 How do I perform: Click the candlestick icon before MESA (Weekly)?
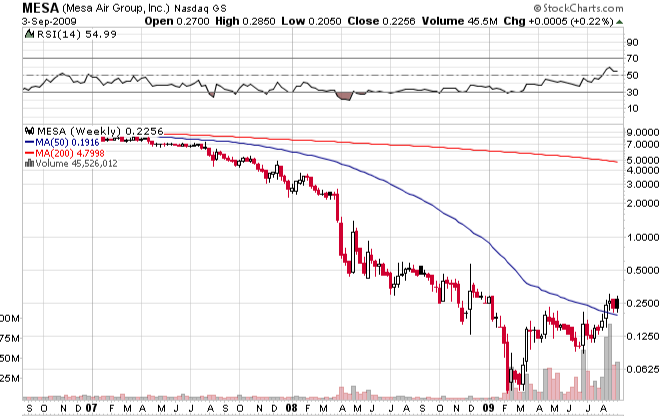coord(29,131)
